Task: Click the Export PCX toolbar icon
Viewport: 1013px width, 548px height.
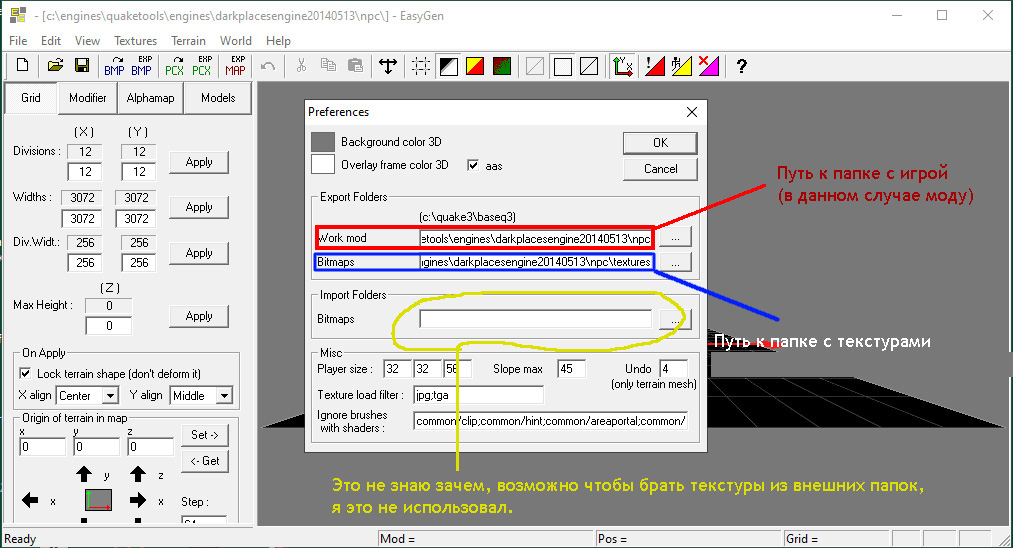Action: coord(202,65)
